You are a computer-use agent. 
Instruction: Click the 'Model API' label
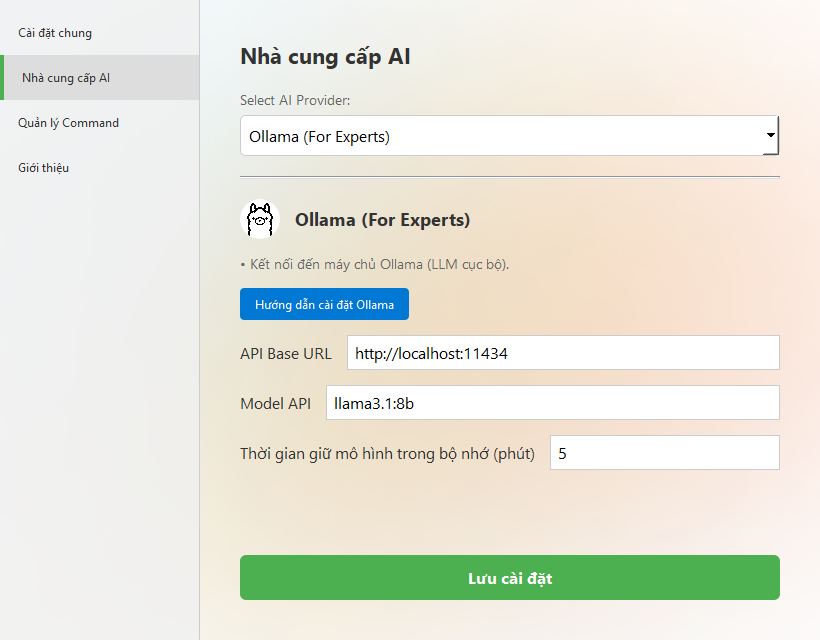(x=275, y=404)
